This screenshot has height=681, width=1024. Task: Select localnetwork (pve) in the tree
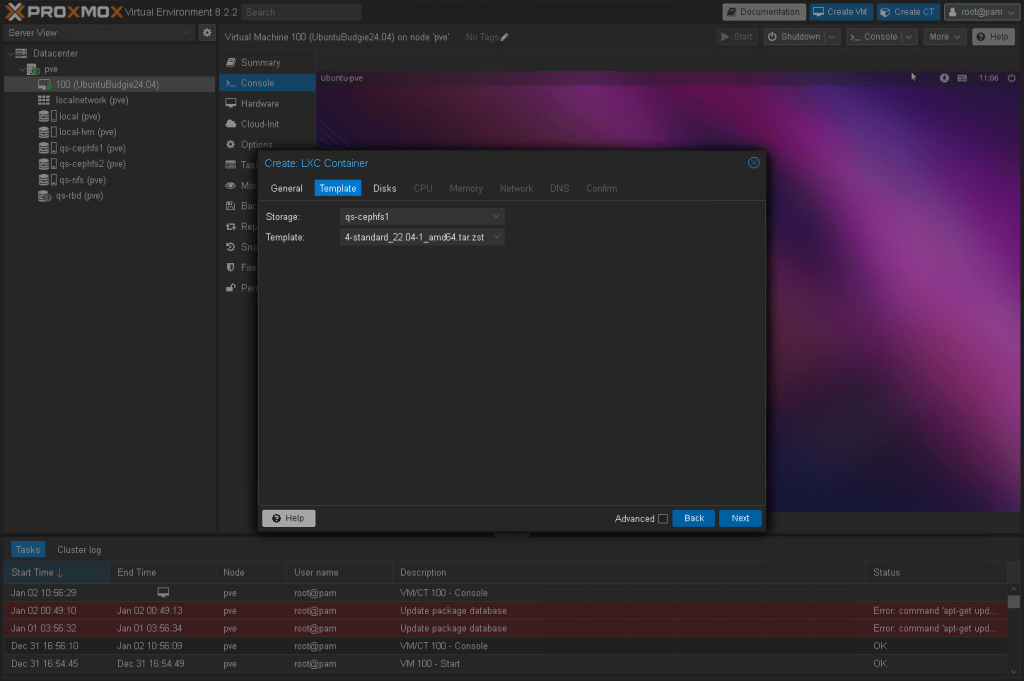91,100
